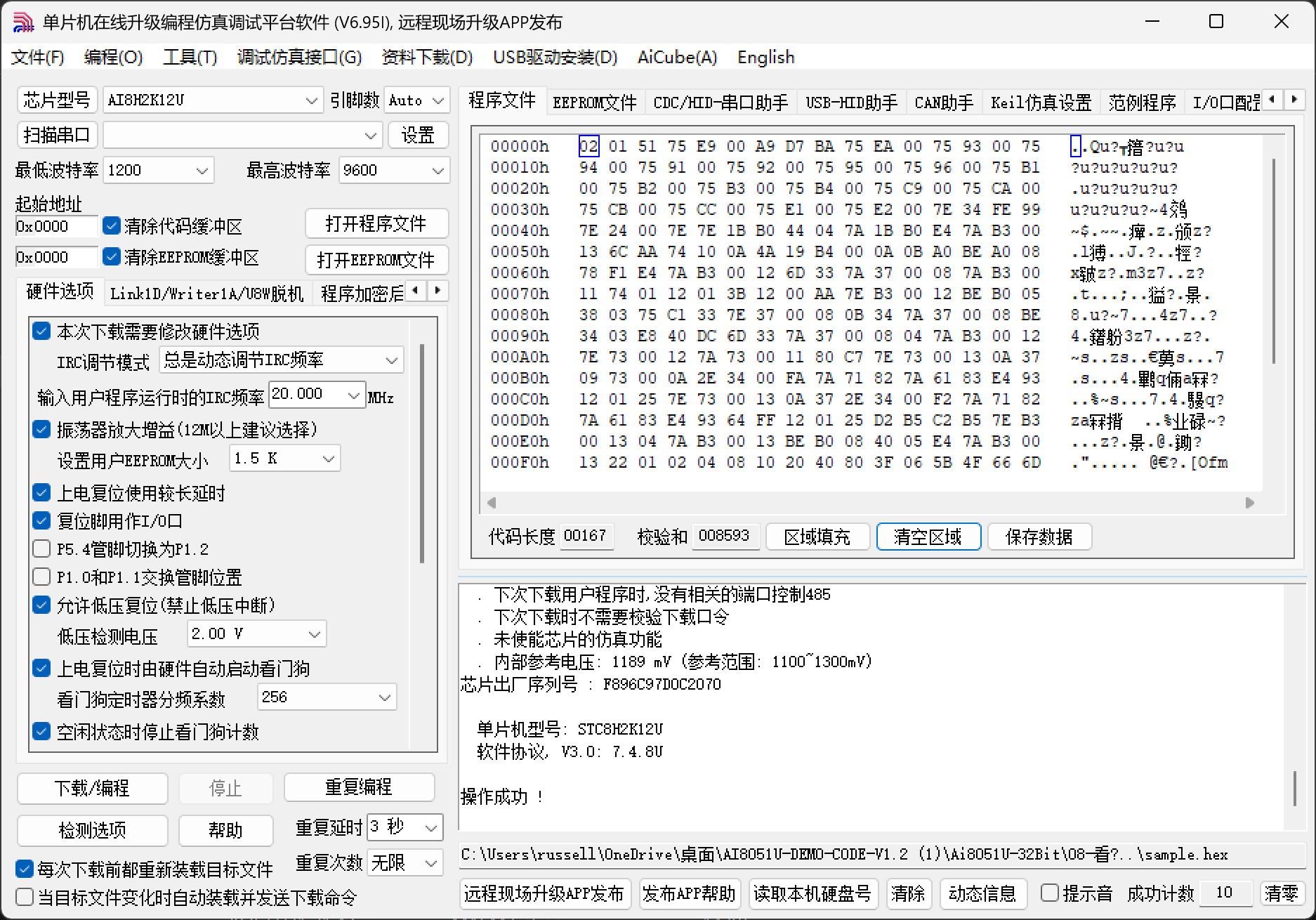Click 清空区域 button
Screen dimensions: 1316x920
pos(928,537)
